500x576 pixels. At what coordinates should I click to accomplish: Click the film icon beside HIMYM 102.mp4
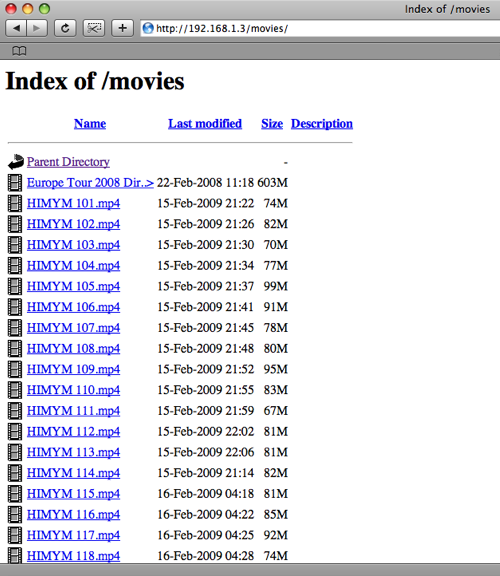[15, 224]
